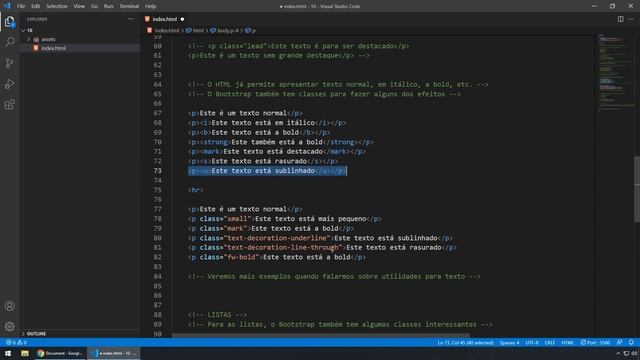This screenshot has height=360, width=640.
Task: Click the <strong> tag on line 70
Action: (216, 142)
